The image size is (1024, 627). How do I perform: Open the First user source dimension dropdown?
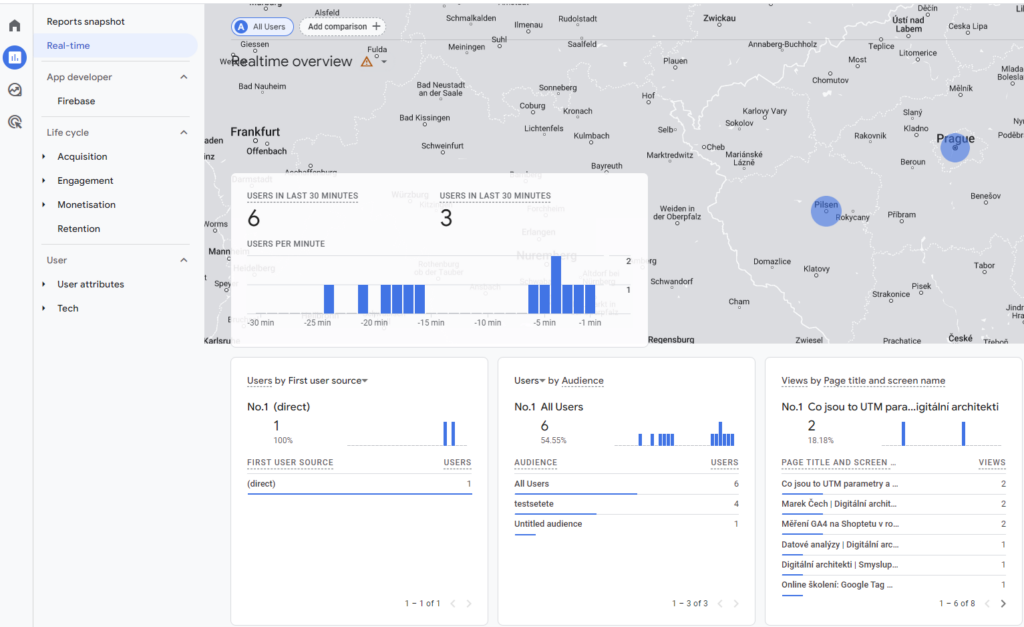(x=365, y=381)
